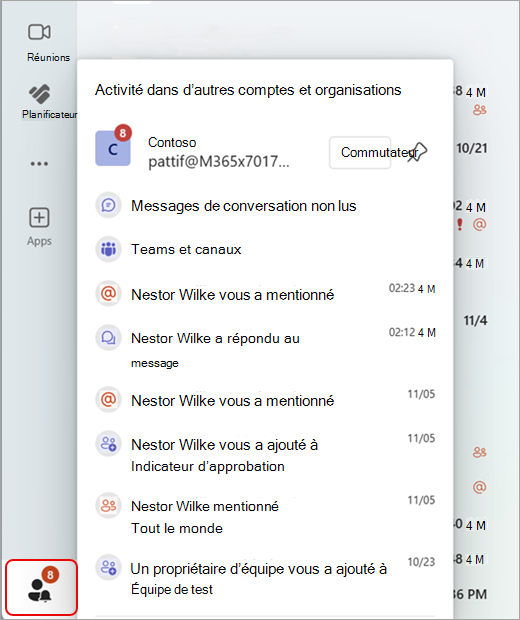Click the chat bubble icon for unread messages
The image size is (520, 620).
tap(108, 205)
